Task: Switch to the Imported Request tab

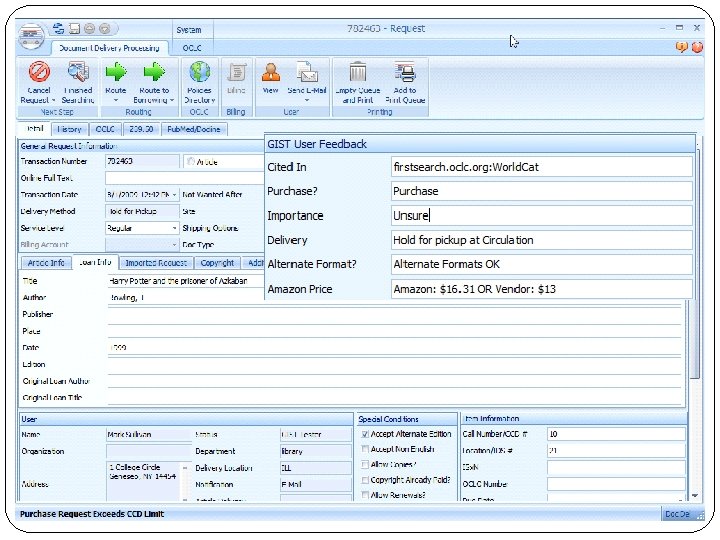Action: coord(156,263)
